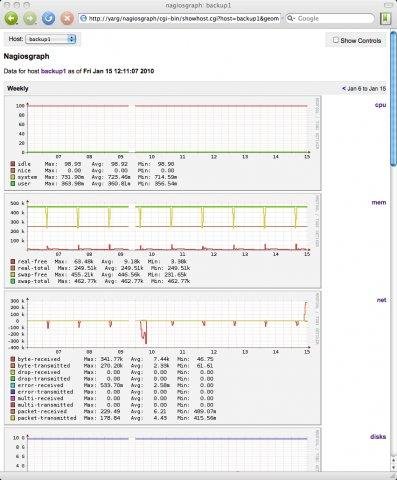Open the net service link
This screenshot has width=397, height=480.
(x=381, y=300)
